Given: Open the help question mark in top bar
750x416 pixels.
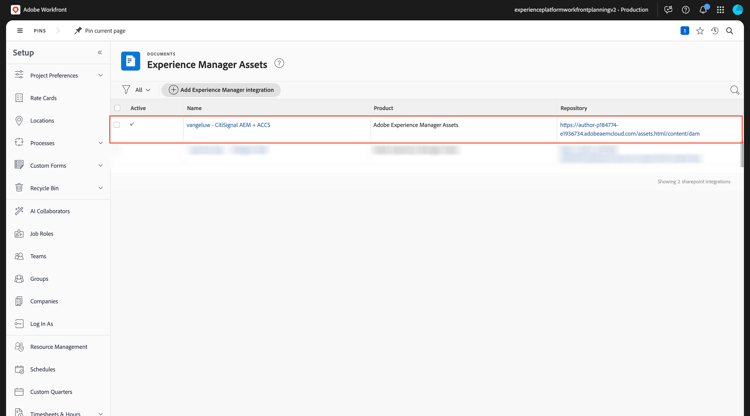Looking at the screenshot, I should point(685,10).
